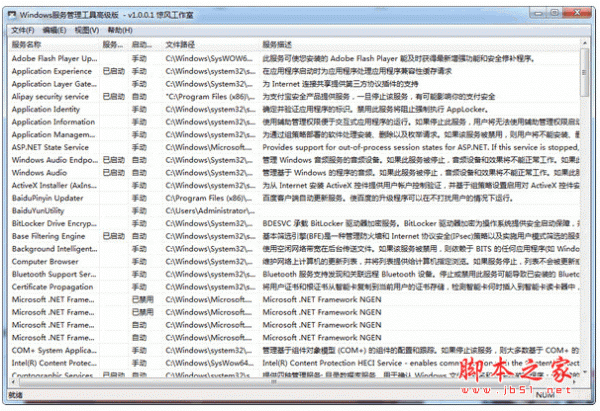600x411 pixels.
Task: Select ASP.NET State Service row
Action: [293, 147]
